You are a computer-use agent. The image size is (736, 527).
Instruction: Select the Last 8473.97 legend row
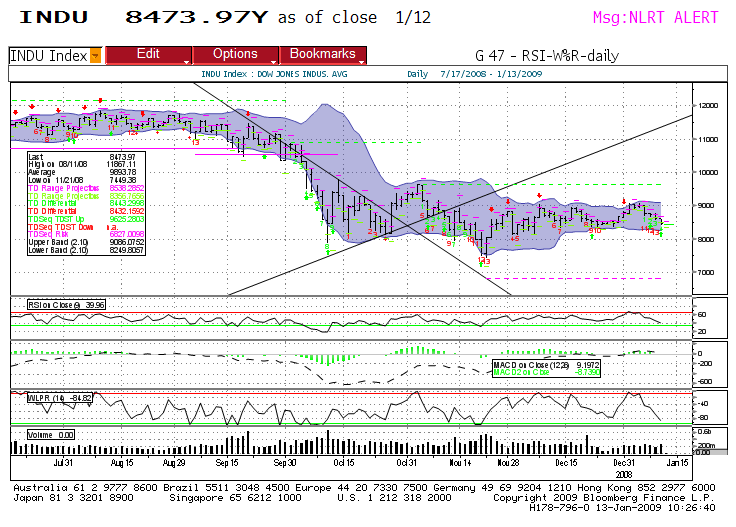tap(86, 157)
